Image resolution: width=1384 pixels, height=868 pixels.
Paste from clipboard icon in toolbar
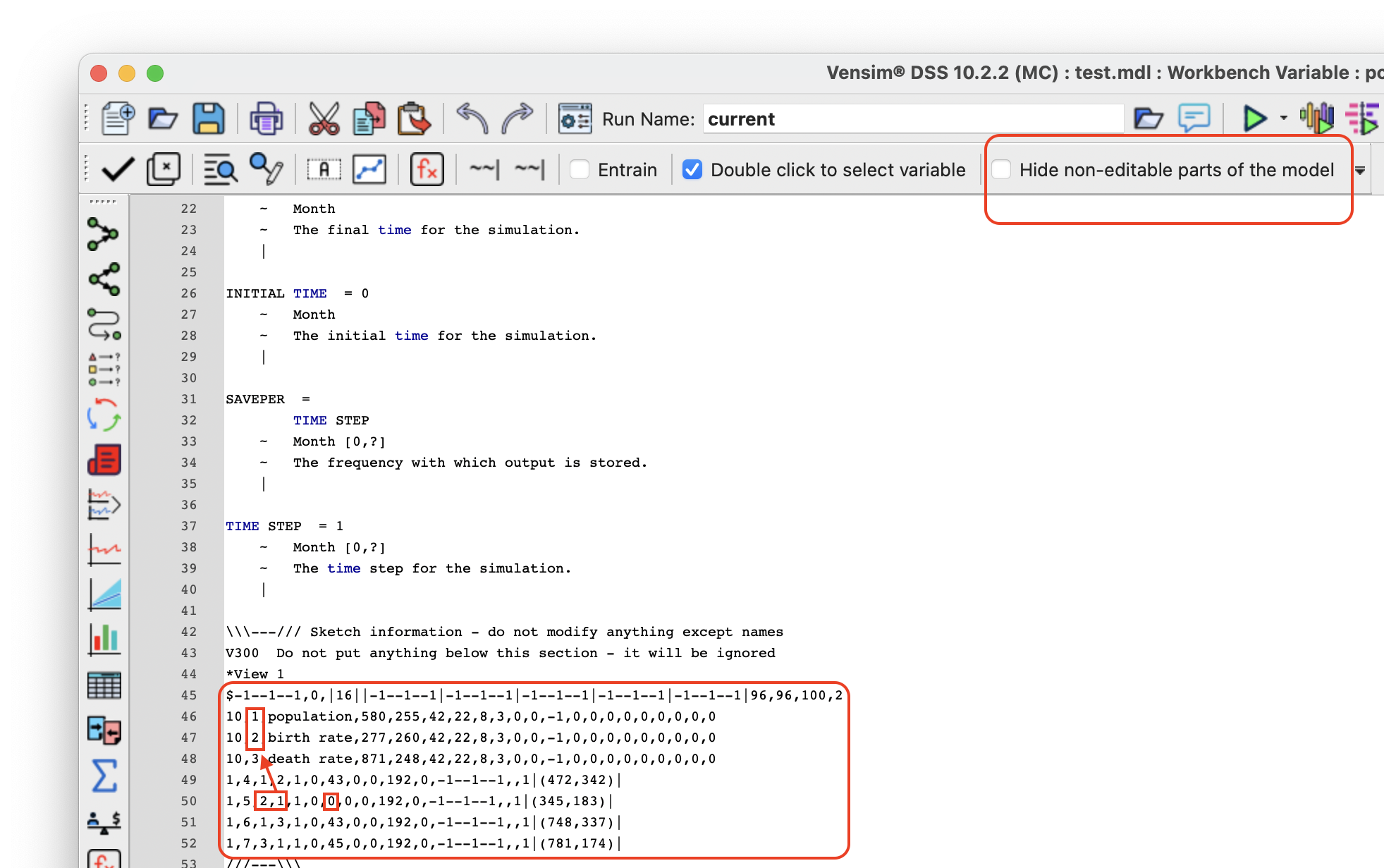[414, 118]
